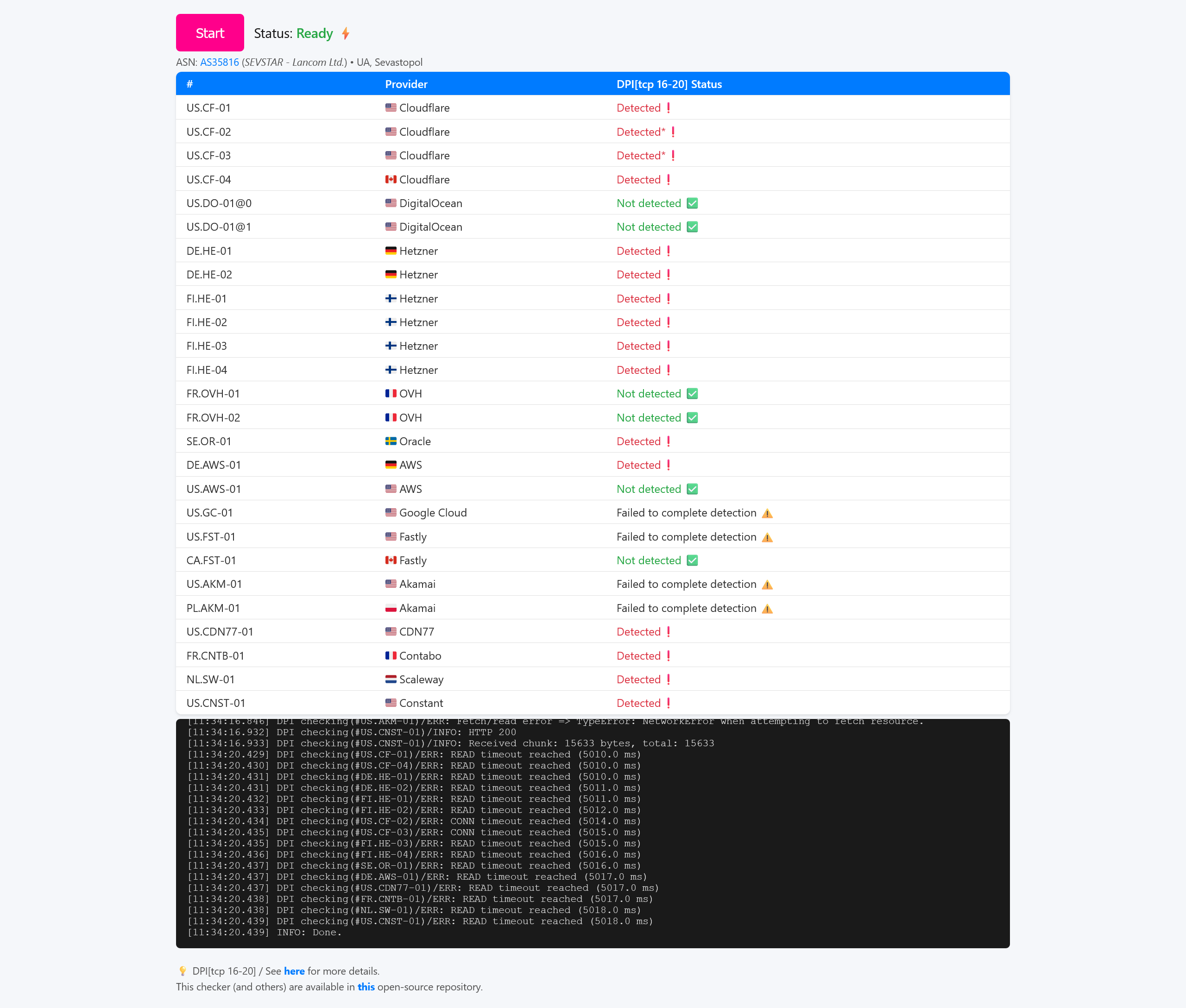Click the pink Start button
The height and width of the screenshot is (1008, 1186).
tap(210, 33)
